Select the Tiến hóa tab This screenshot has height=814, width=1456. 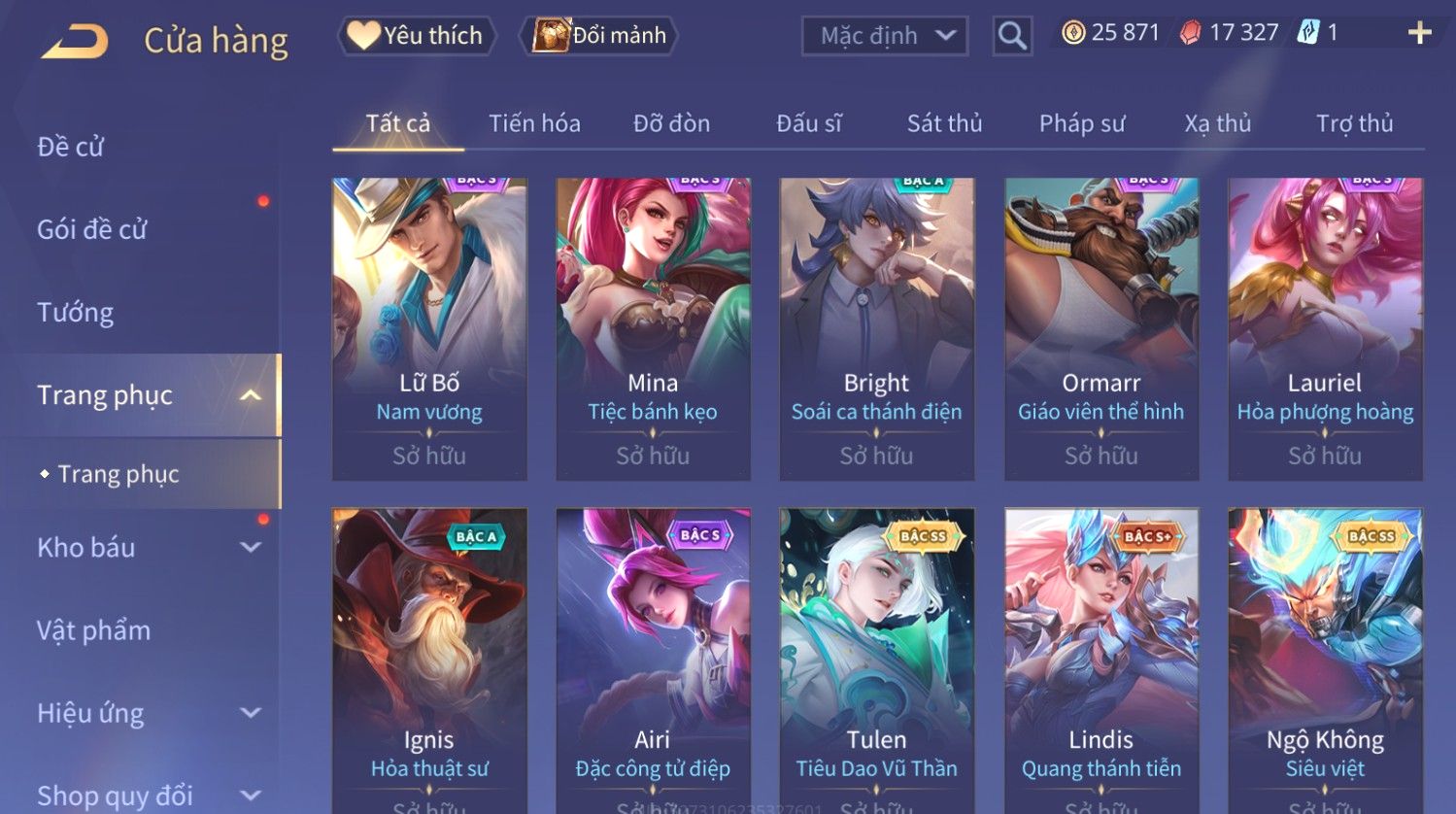pos(534,123)
